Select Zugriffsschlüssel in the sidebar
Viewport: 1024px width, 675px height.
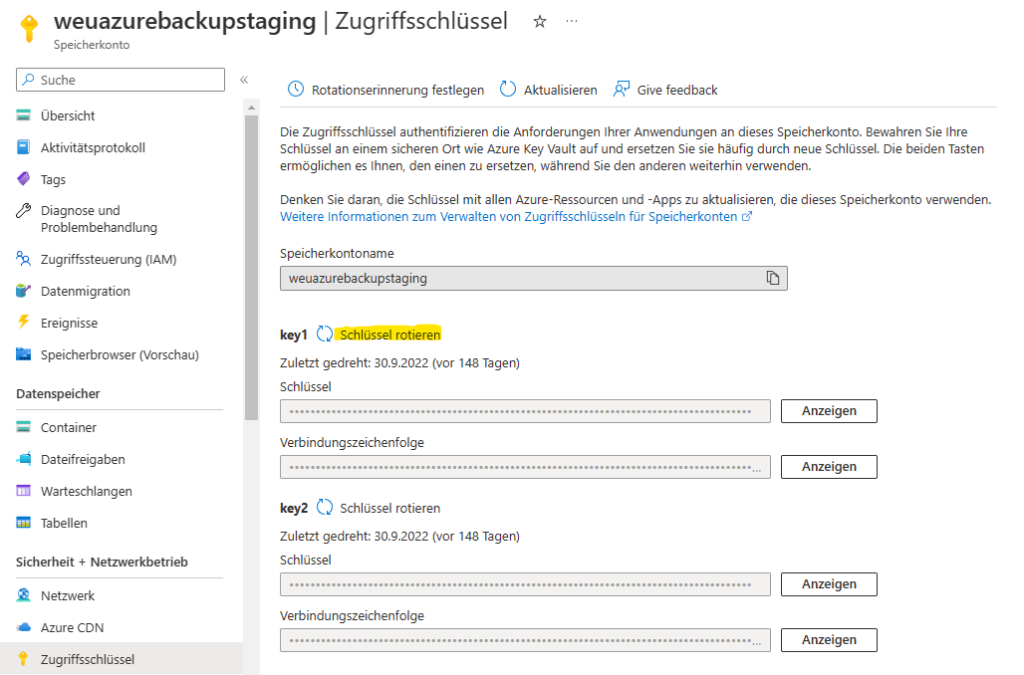pos(88,659)
